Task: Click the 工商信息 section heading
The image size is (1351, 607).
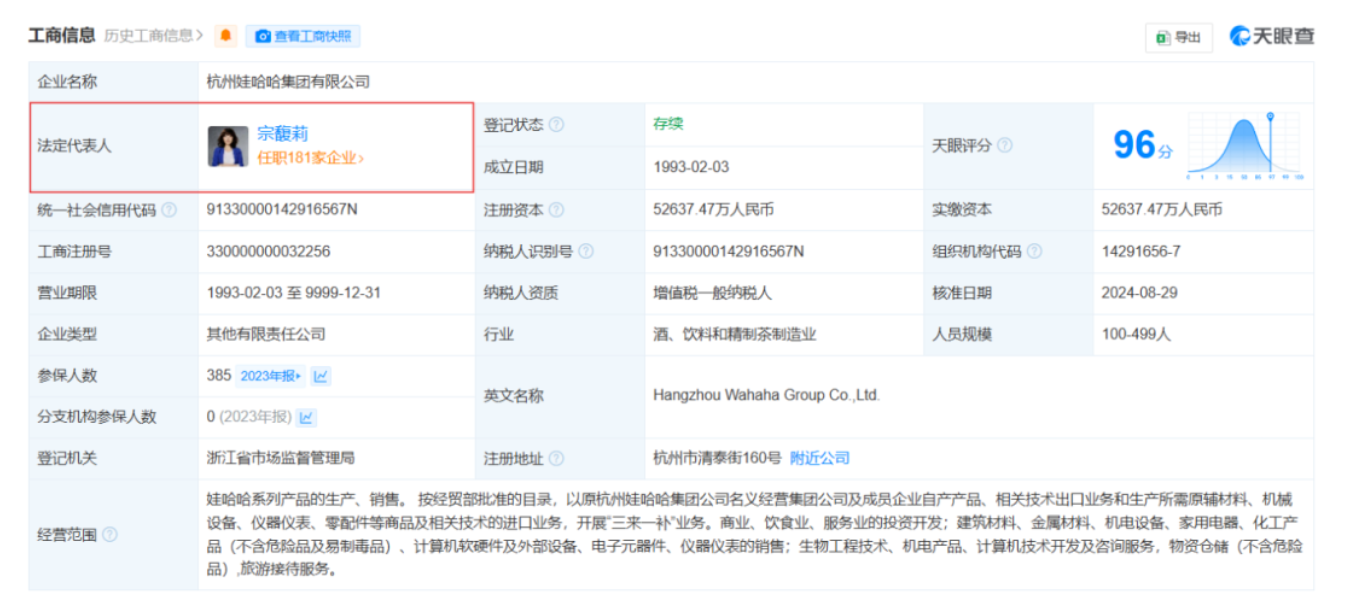Action: coord(61,36)
